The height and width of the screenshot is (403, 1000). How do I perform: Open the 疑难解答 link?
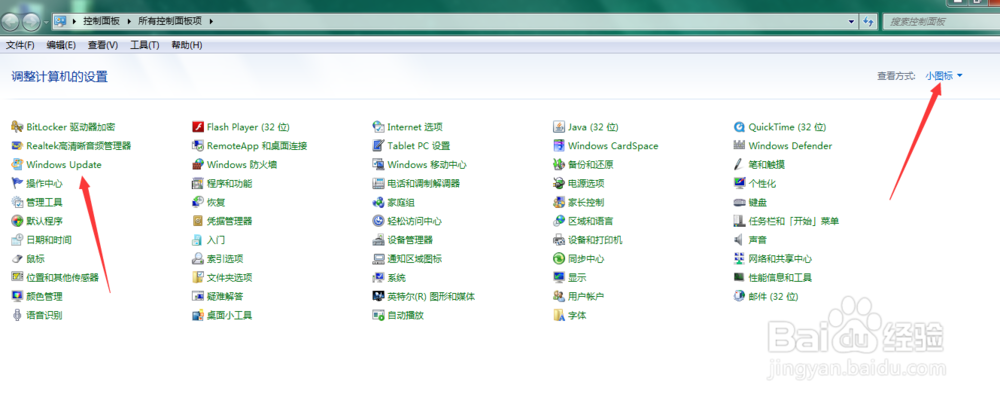point(225,297)
